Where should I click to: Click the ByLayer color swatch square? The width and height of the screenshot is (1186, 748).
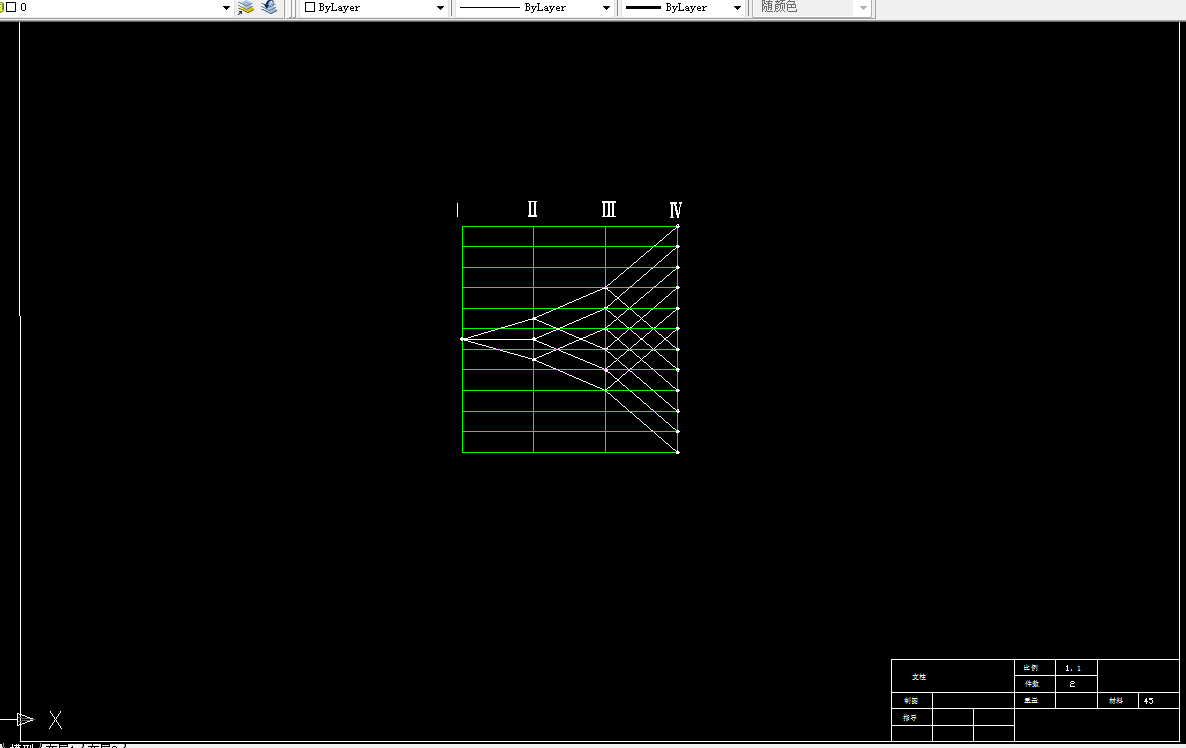309,8
